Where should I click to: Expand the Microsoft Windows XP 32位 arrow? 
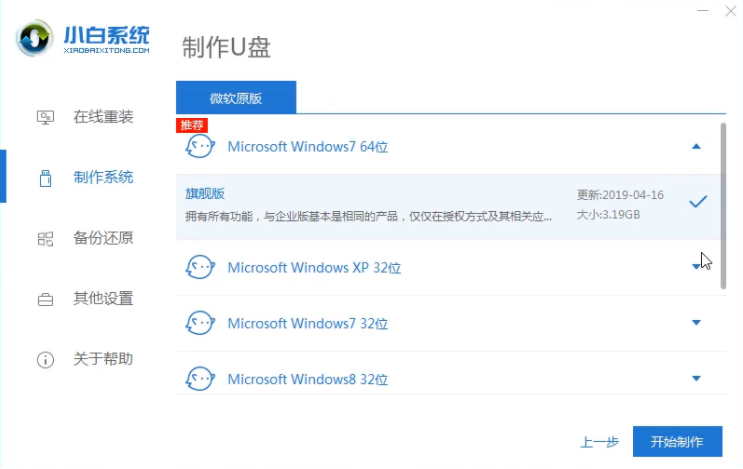[x=697, y=267]
